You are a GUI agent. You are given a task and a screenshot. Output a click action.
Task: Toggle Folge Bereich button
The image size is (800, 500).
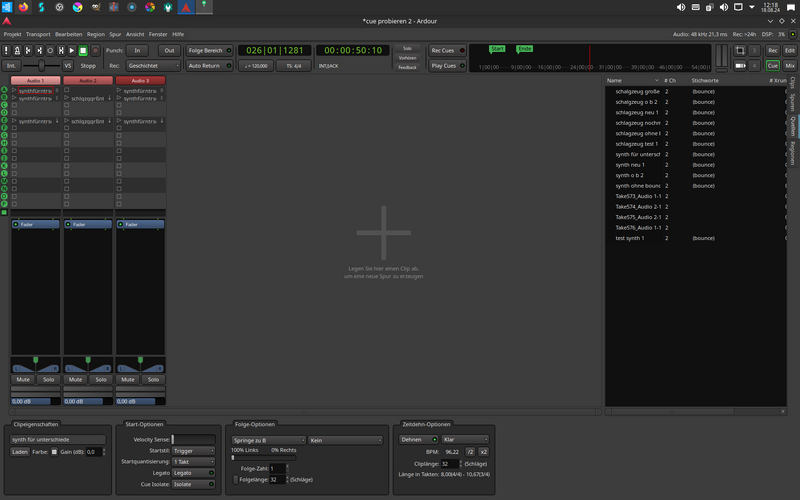209,51
